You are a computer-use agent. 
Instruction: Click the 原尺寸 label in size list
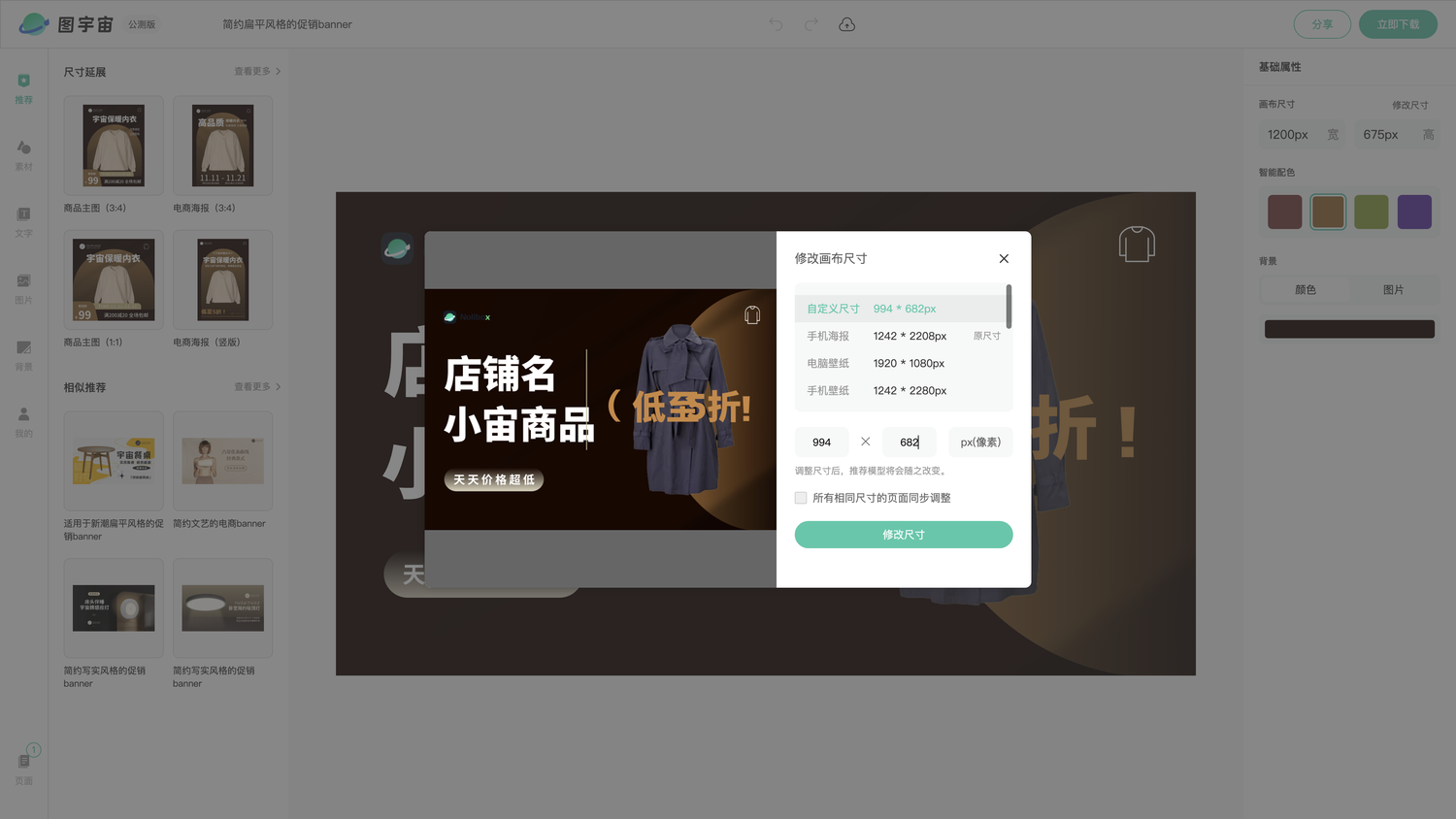click(987, 336)
